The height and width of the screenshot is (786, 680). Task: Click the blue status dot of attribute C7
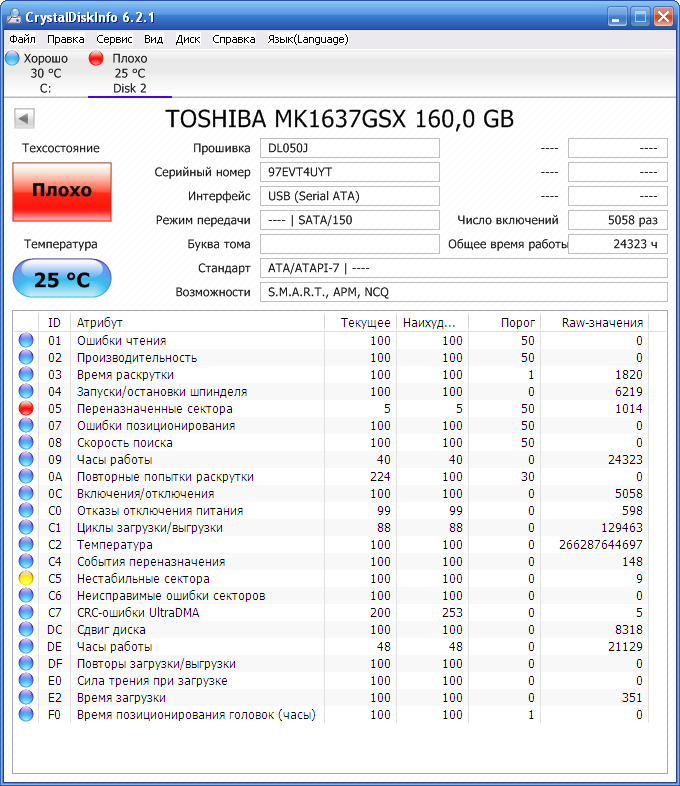tap(26, 612)
